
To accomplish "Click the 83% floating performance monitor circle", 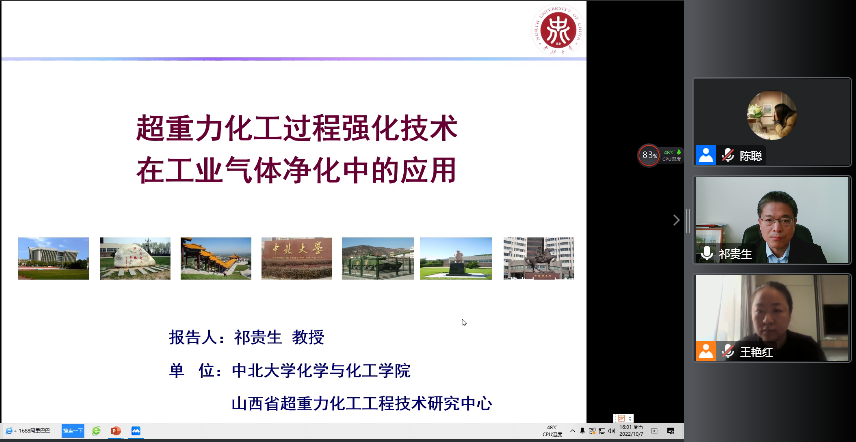I will click(649, 155).
